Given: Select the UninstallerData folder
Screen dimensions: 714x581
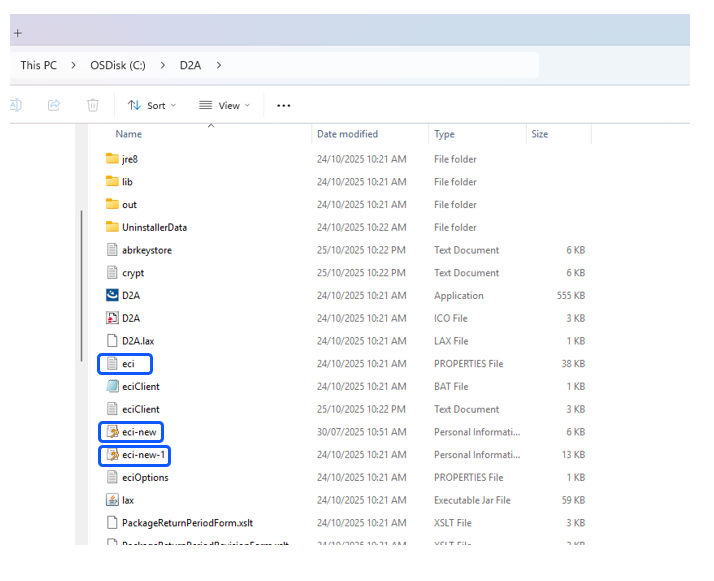Looking at the screenshot, I should point(154,227).
